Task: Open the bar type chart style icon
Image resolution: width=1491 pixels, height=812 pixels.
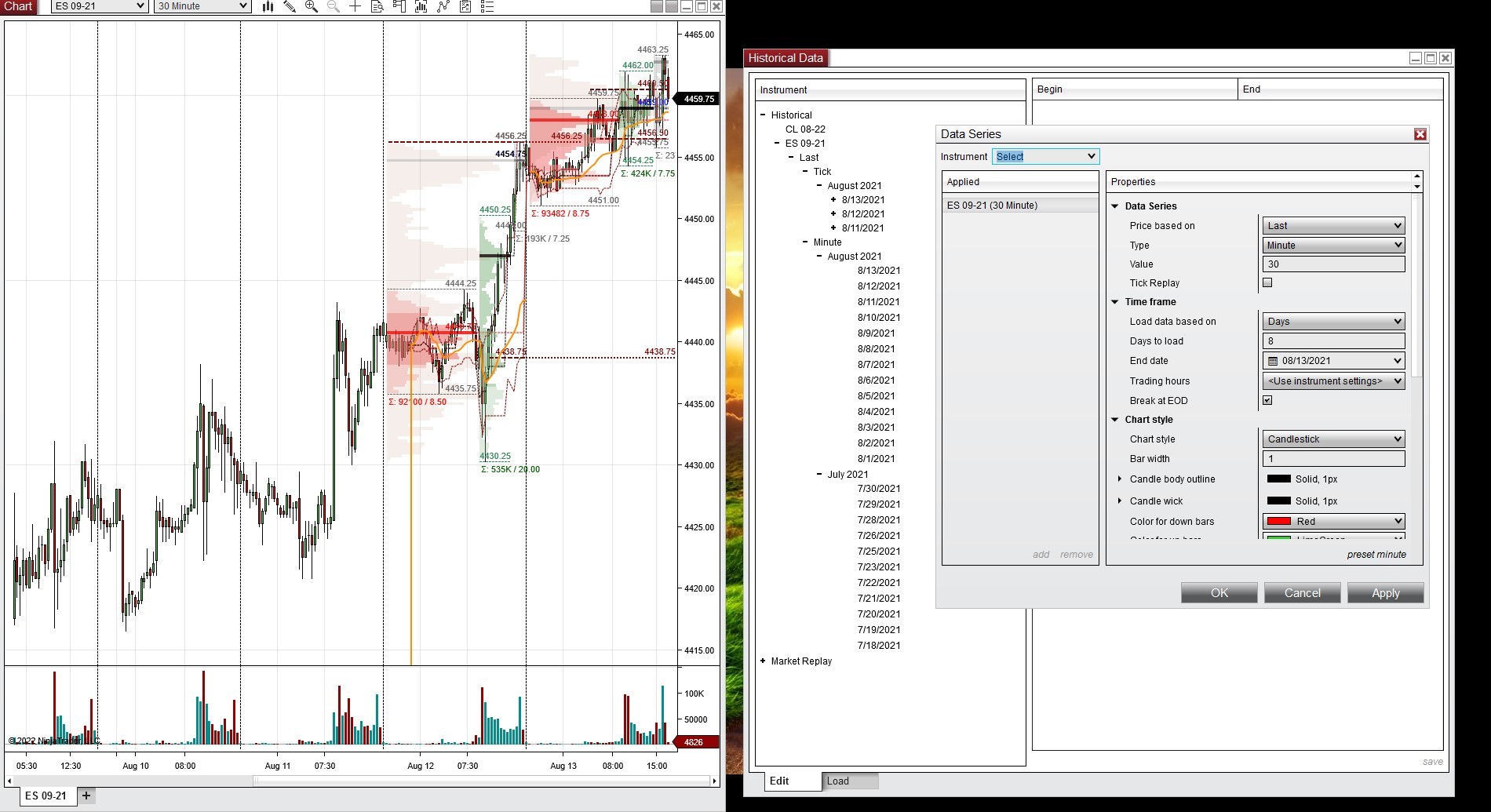Action: tap(268, 6)
